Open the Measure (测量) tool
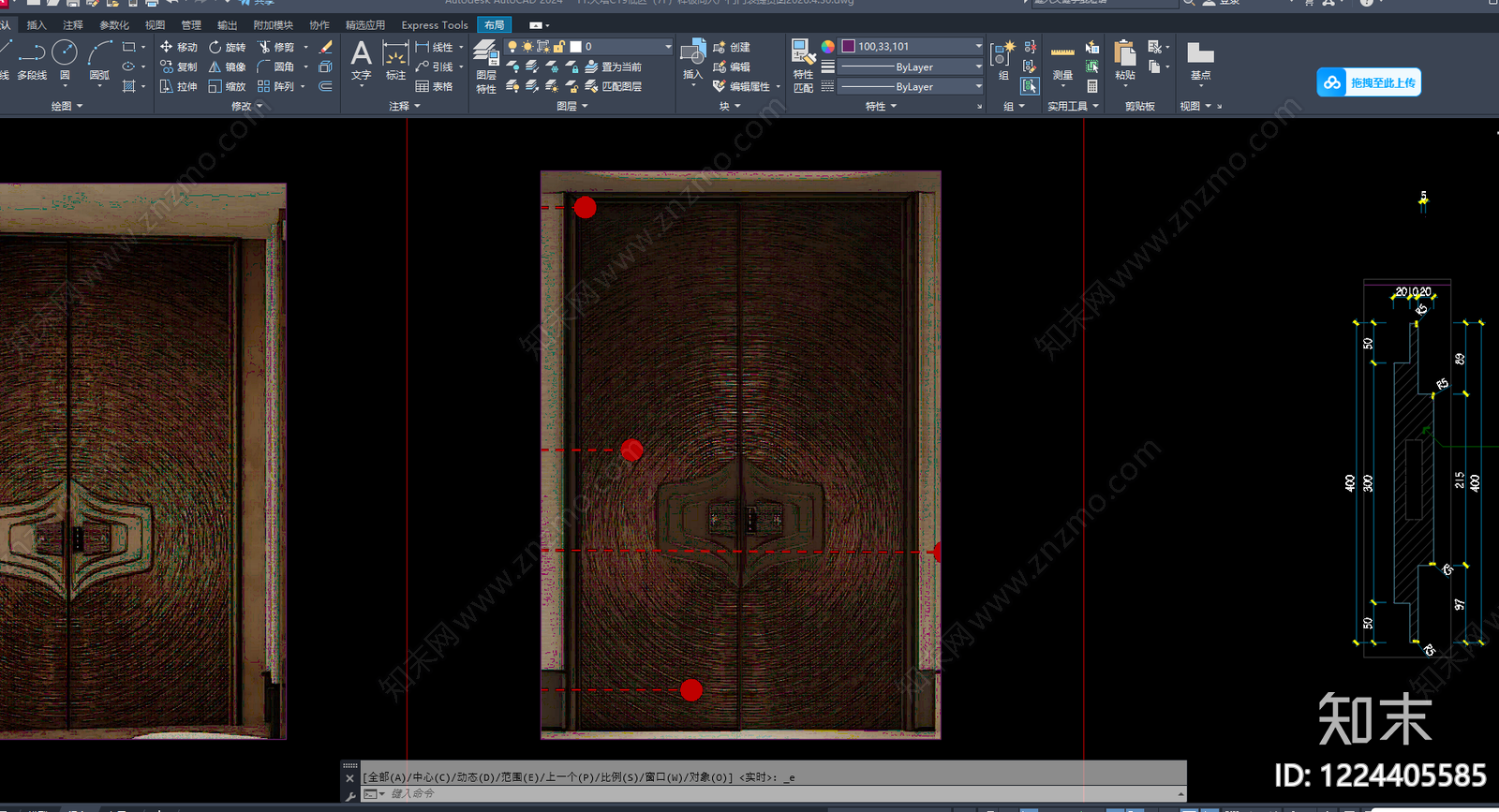The width and height of the screenshot is (1499, 812). coord(1062,62)
